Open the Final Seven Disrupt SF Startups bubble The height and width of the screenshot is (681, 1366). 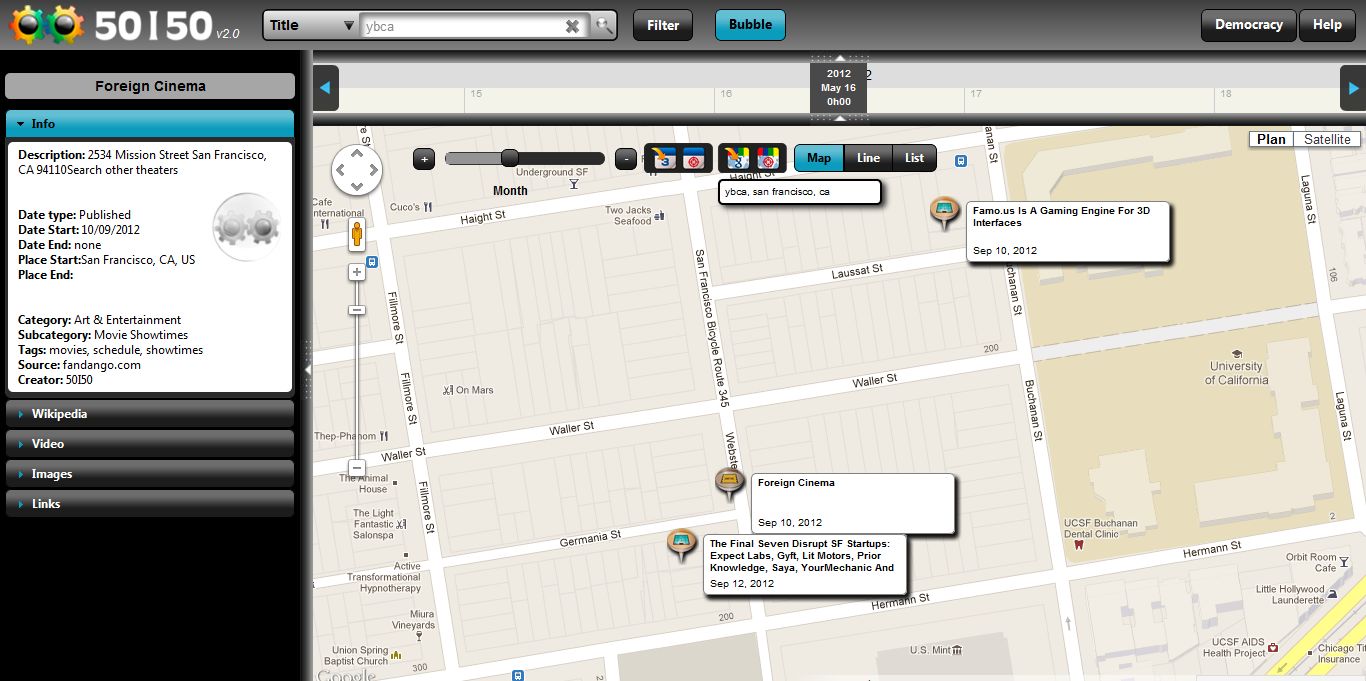tap(804, 564)
